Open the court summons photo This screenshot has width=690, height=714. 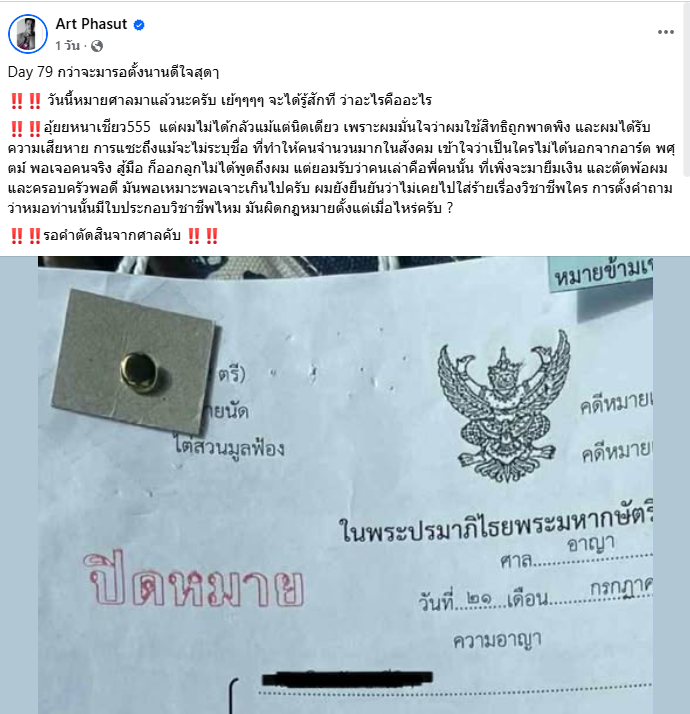345,485
